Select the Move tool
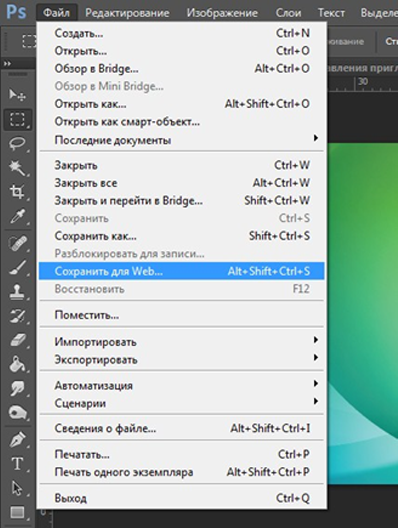The image size is (398, 528). pyautogui.click(x=17, y=95)
